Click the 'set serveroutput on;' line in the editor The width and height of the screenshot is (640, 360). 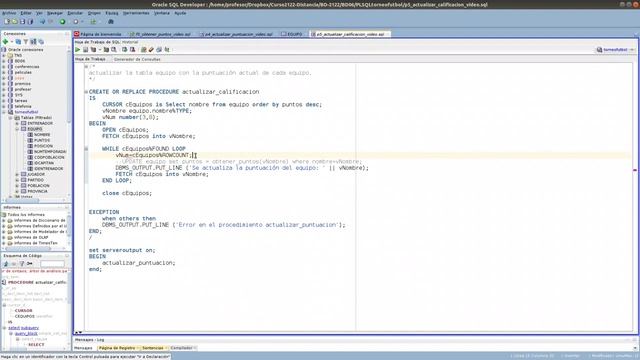click(122, 250)
